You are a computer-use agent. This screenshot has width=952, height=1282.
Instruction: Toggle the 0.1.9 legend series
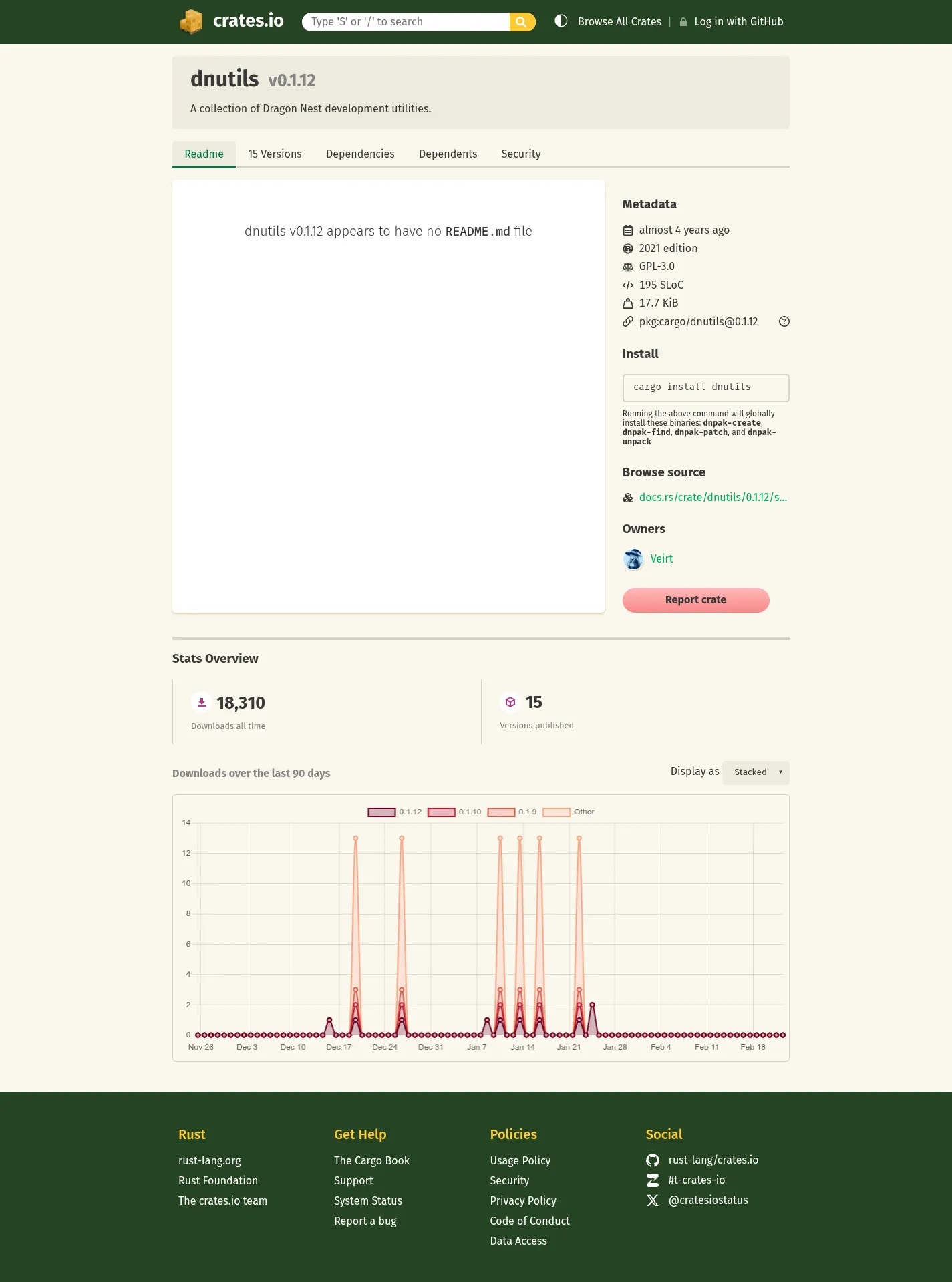[512, 812]
